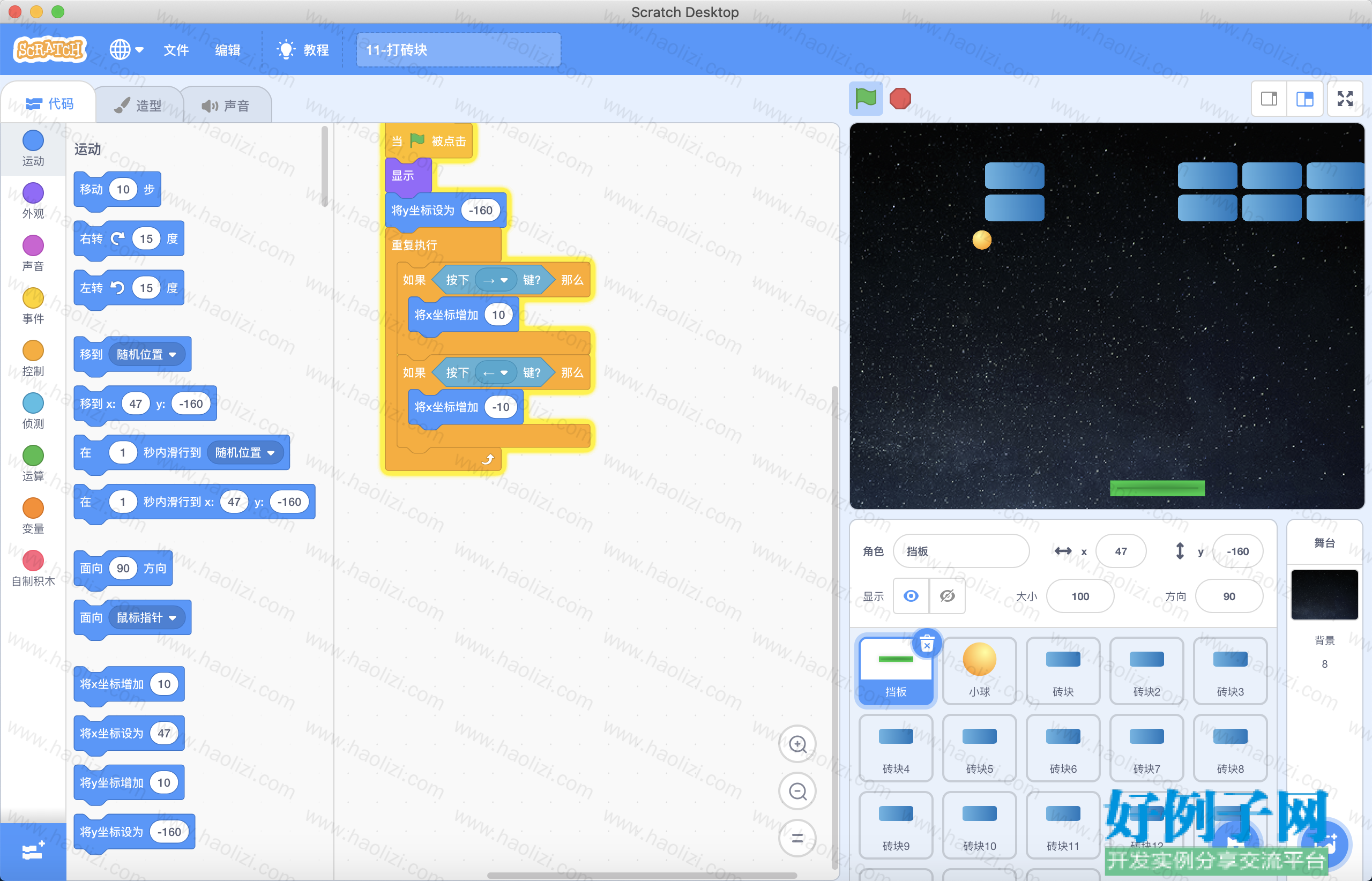1372x881 pixels.
Task: Select the 外观 block category
Action: pyautogui.click(x=33, y=201)
